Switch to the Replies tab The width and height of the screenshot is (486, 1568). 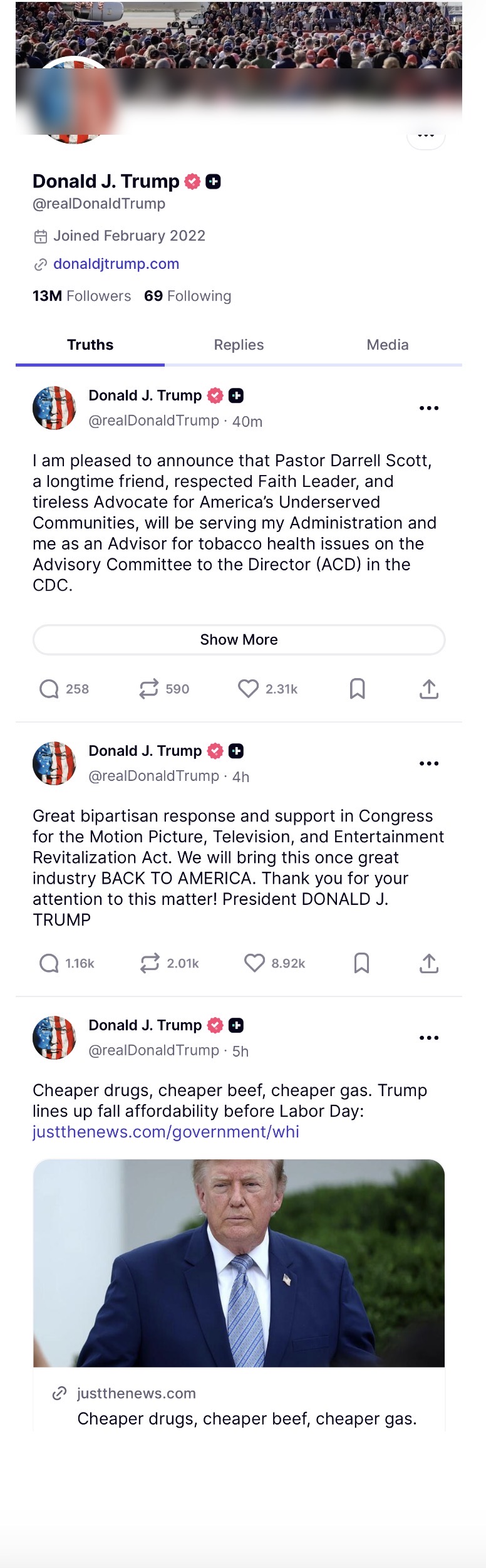point(239,345)
